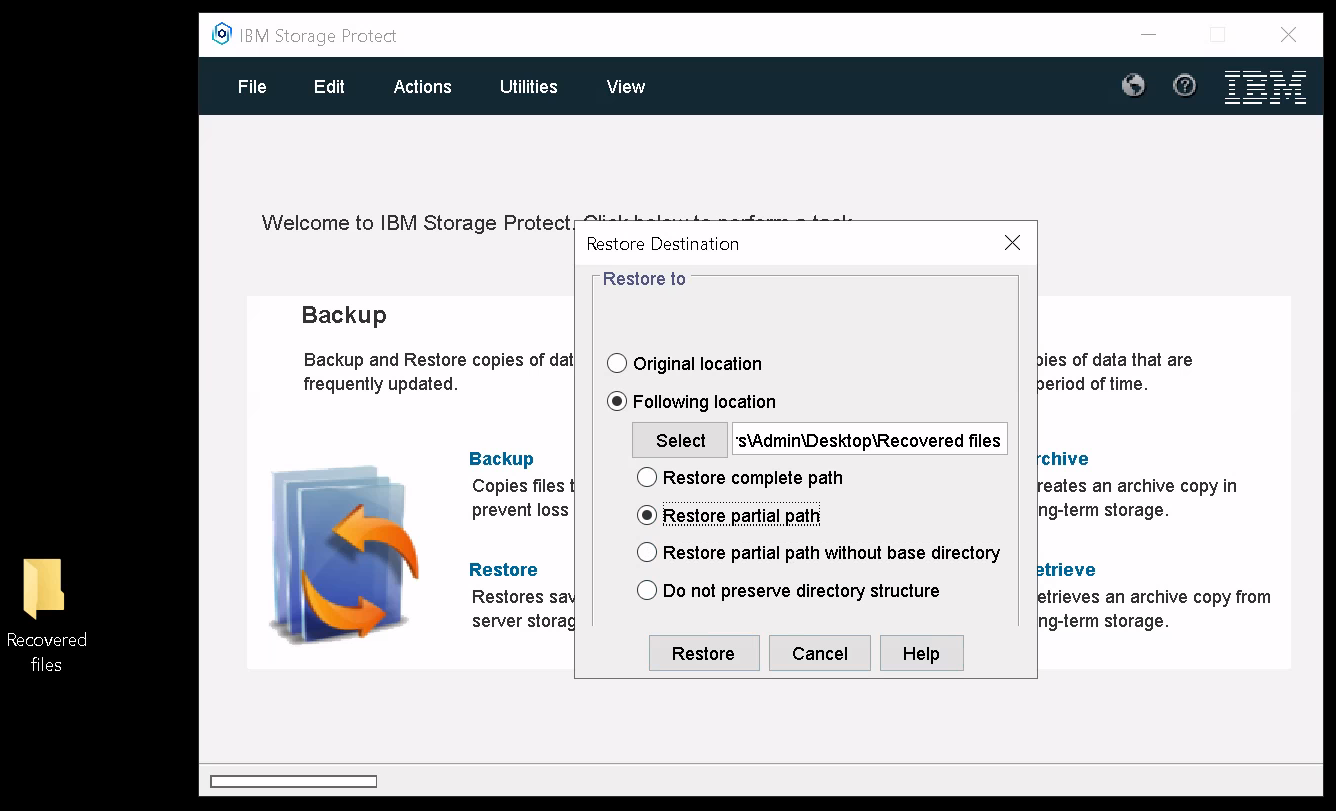The image size is (1336, 811).
Task: Click the Help button in the dialog
Action: pyautogui.click(x=921, y=653)
